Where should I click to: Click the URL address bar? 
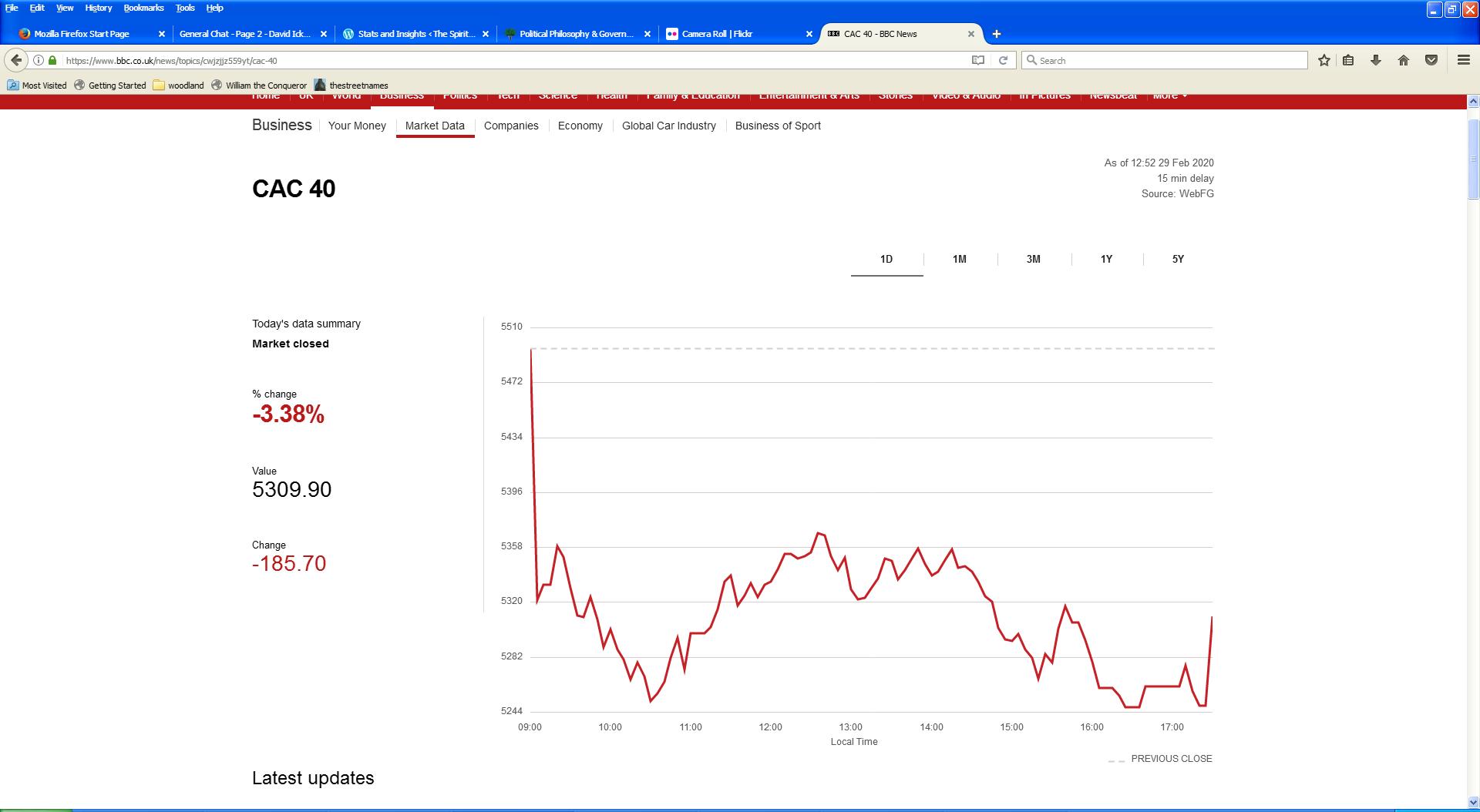[x=509, y=60]
